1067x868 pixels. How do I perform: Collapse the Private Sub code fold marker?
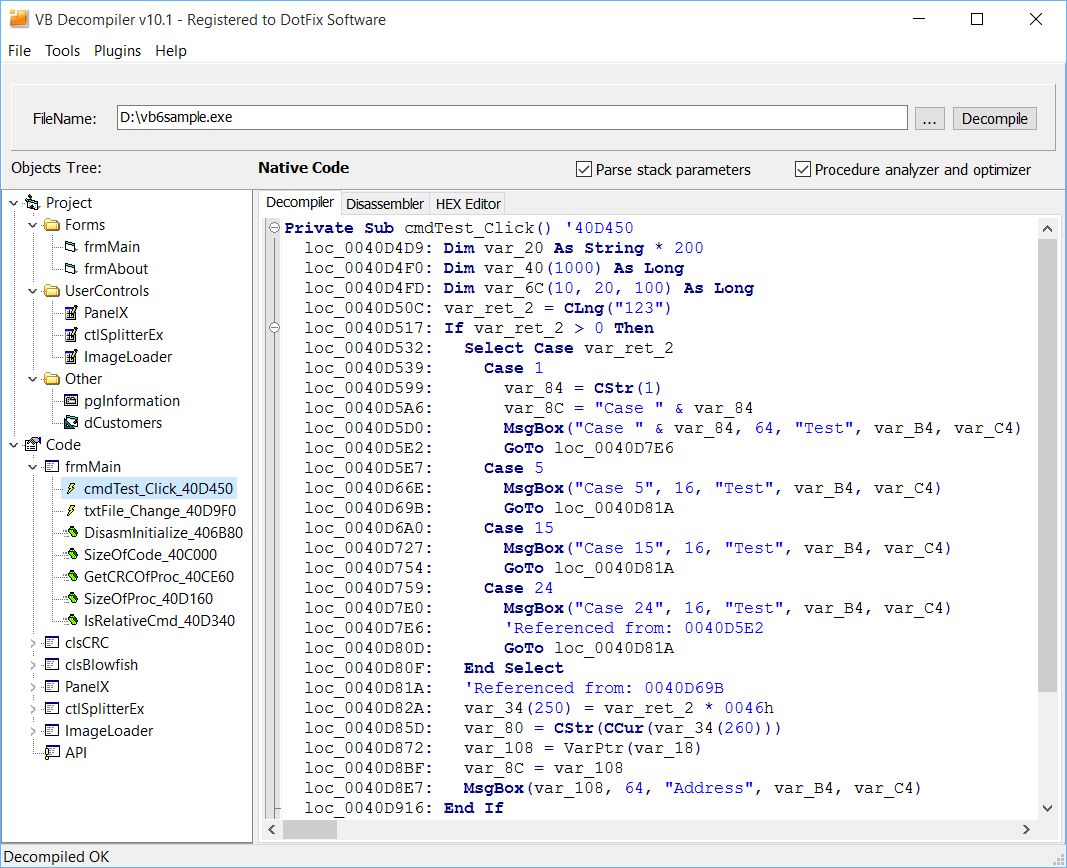pos(274,228)
